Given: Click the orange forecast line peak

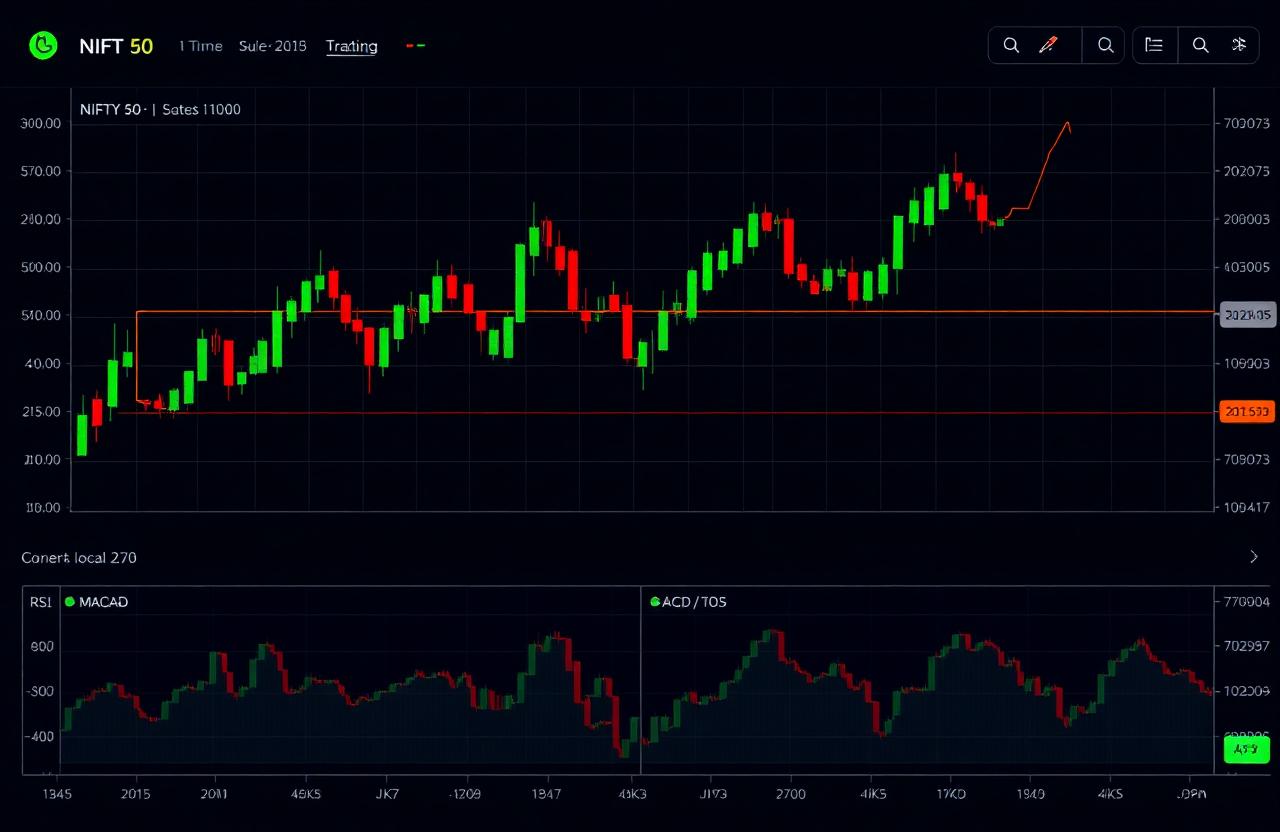Looking at the screenshot, I should pyautogui.click(x=1068, y=123).
